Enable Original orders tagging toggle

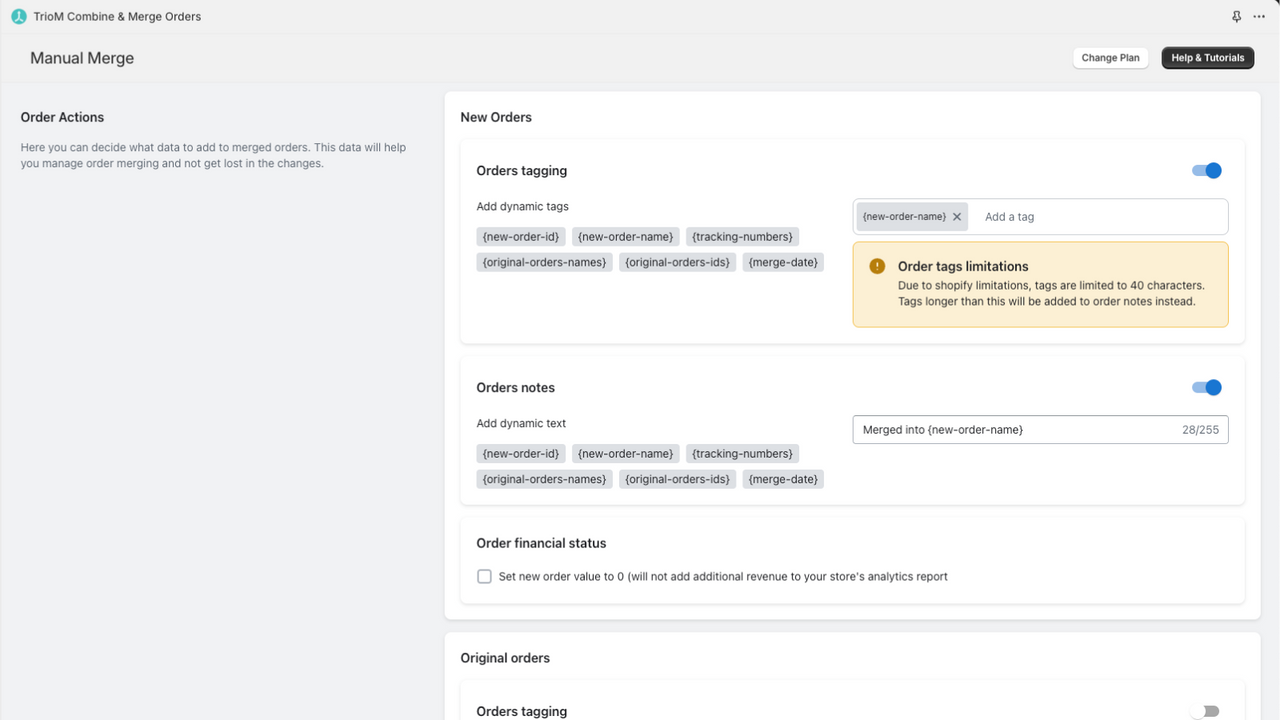pos(1207,711)
